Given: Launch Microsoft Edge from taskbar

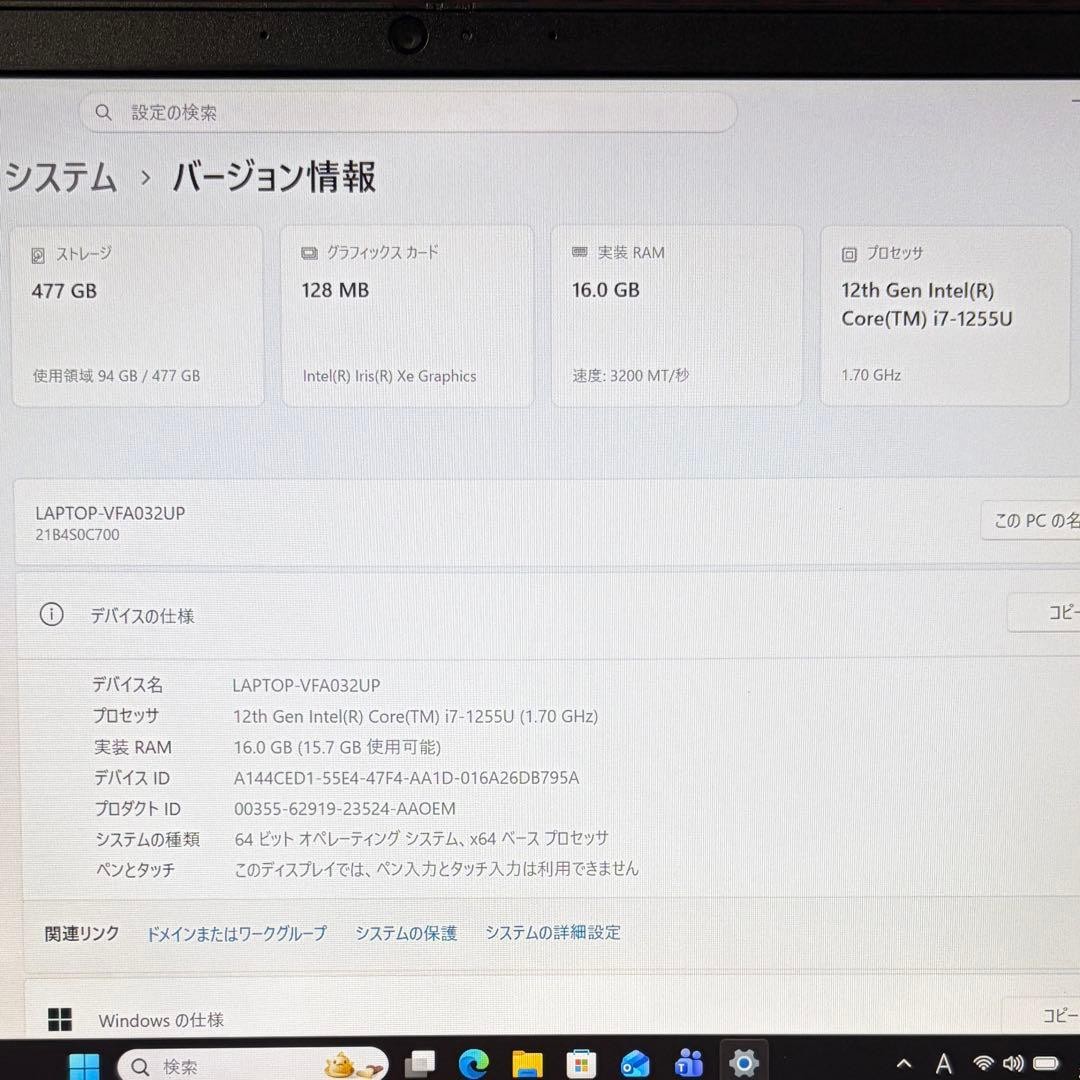Looking at the screenshot, I should [x=474, y=1065].
